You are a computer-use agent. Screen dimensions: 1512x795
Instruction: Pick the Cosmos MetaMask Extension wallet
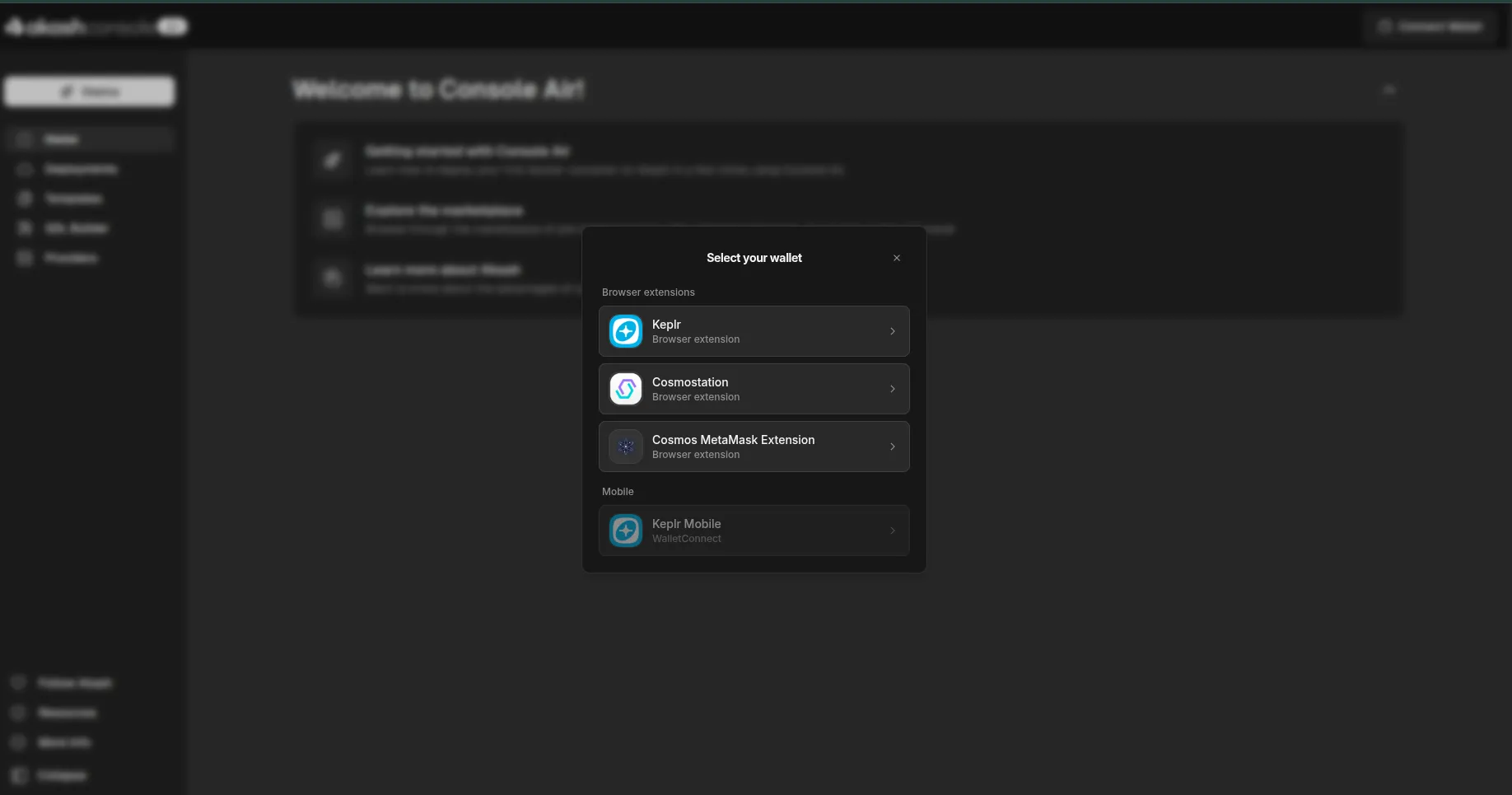click(754, 447)
